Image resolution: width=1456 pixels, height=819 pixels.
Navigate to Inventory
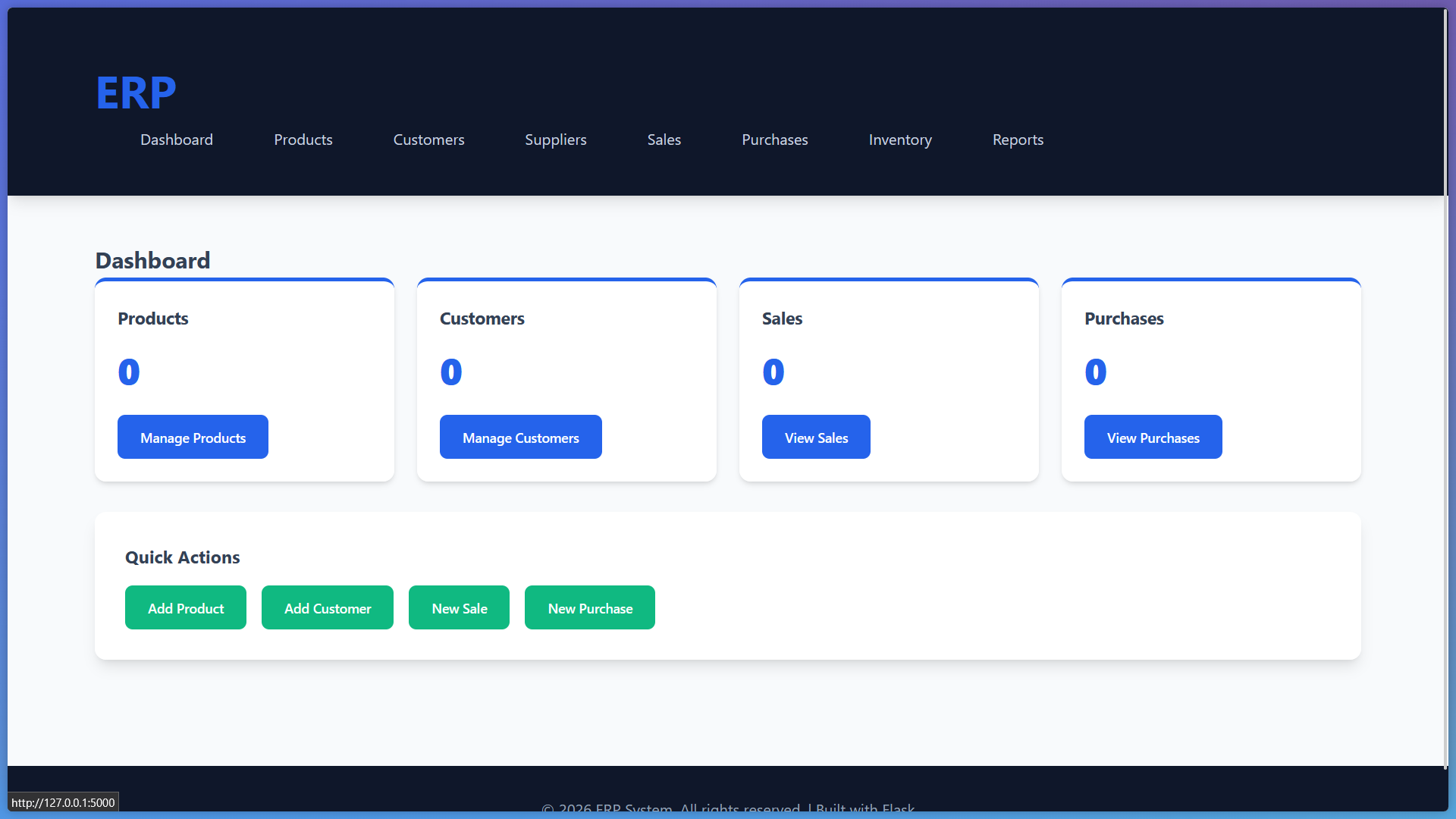pos(900,140)
